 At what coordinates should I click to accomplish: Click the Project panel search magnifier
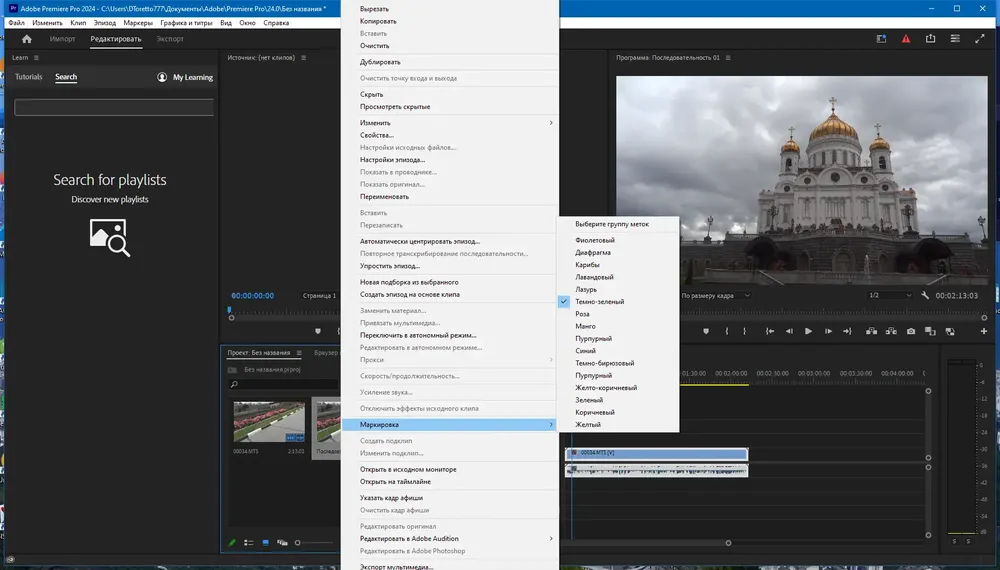pyautogui.click(x=234, y=384)
